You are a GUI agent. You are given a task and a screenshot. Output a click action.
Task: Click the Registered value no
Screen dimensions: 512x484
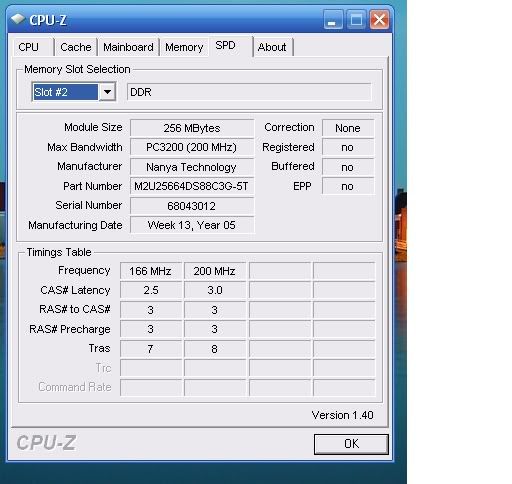pyautogui.click(x=348, y=147)
